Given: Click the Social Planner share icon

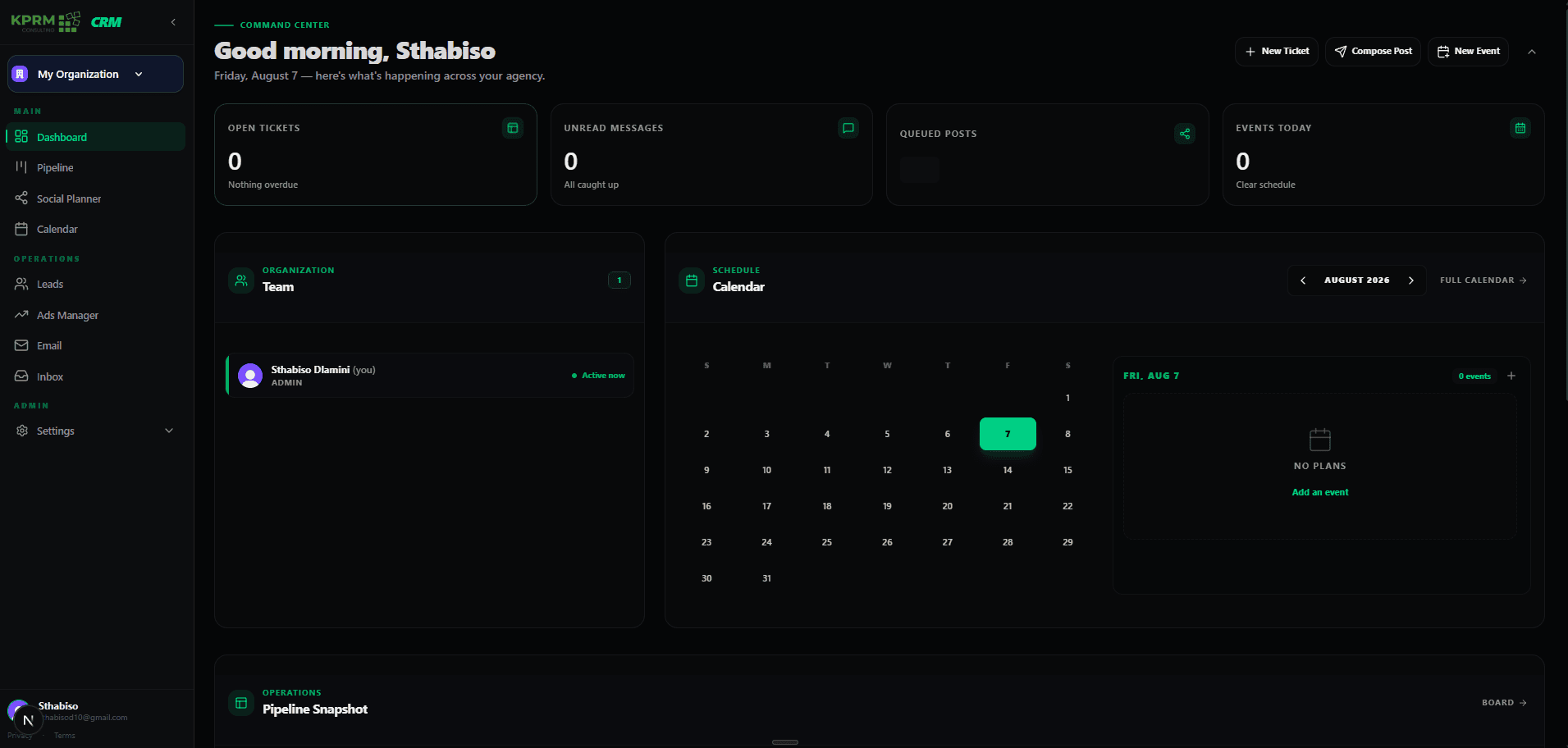Looking at the screenshot, I should [x=21, y=198].
